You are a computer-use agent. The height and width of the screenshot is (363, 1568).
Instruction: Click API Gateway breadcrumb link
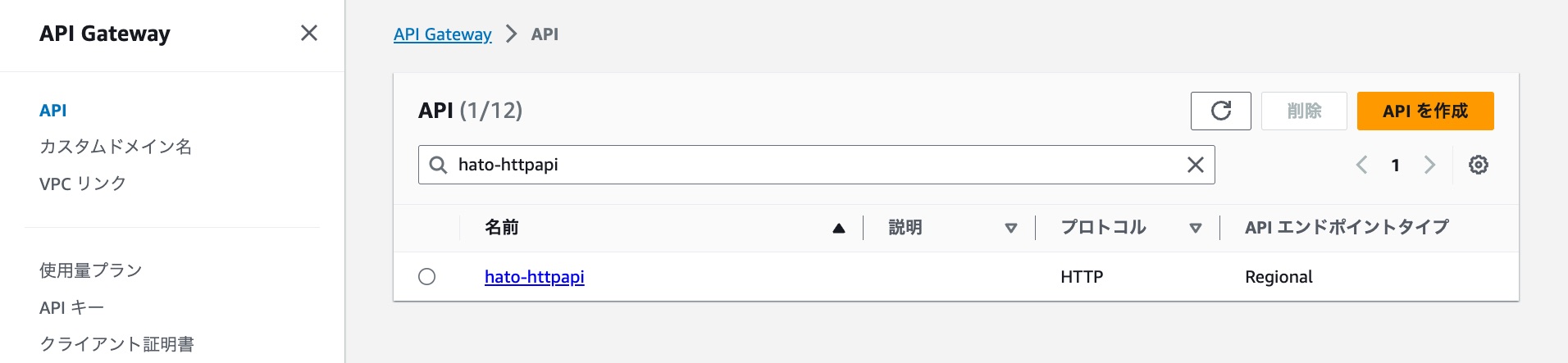click(x=442, y=34)
